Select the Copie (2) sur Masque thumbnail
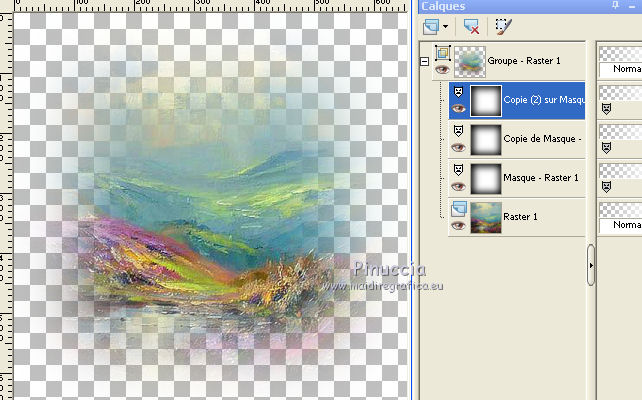The height and width of the screenshot is (400, 642). tap(486, 101)
